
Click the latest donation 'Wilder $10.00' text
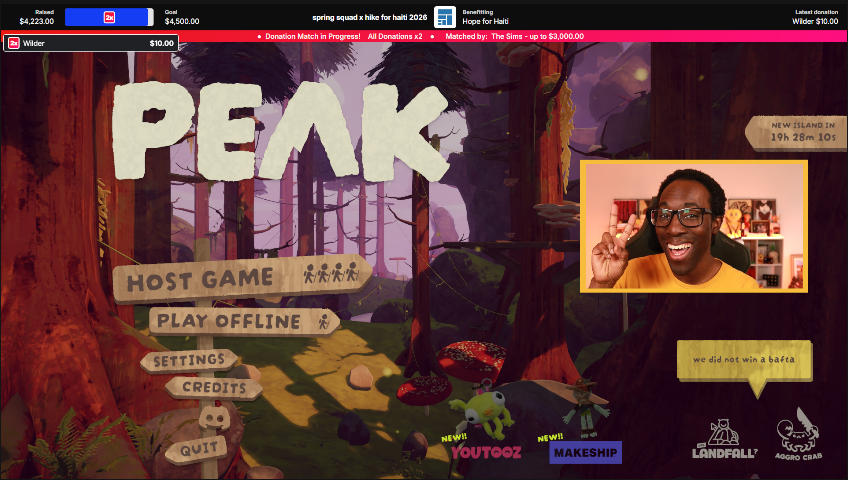click(815, 22)
